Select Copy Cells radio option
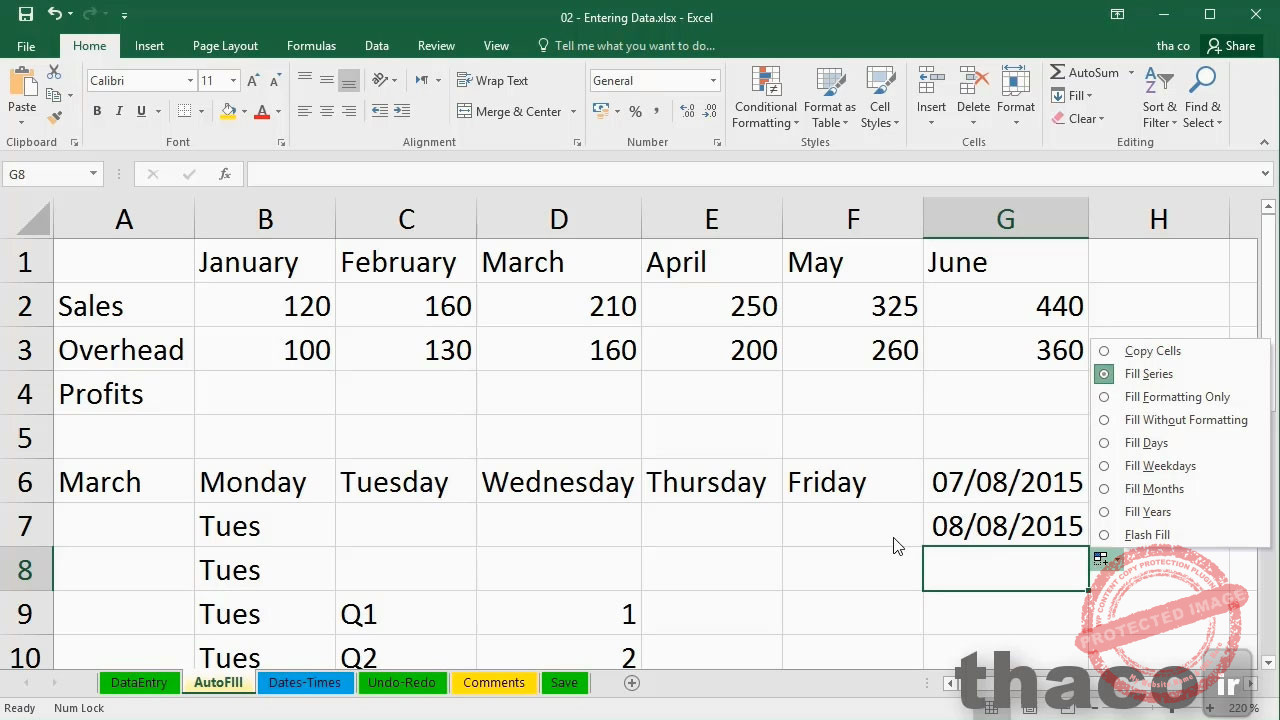Image resolution: width=1280 pixels, height=720 pixels. [1104, 351]
